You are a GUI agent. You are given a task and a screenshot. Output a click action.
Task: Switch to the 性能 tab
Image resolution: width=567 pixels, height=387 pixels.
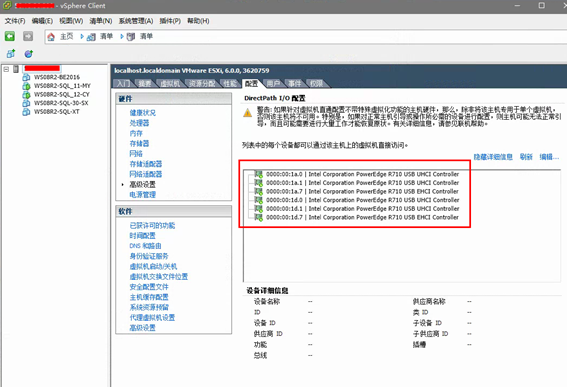click(230, 84)
